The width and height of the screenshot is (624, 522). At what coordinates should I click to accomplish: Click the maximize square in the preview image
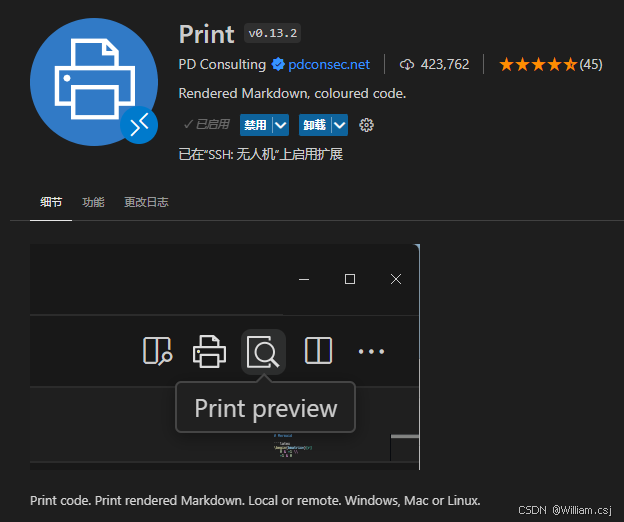[350, 279]
